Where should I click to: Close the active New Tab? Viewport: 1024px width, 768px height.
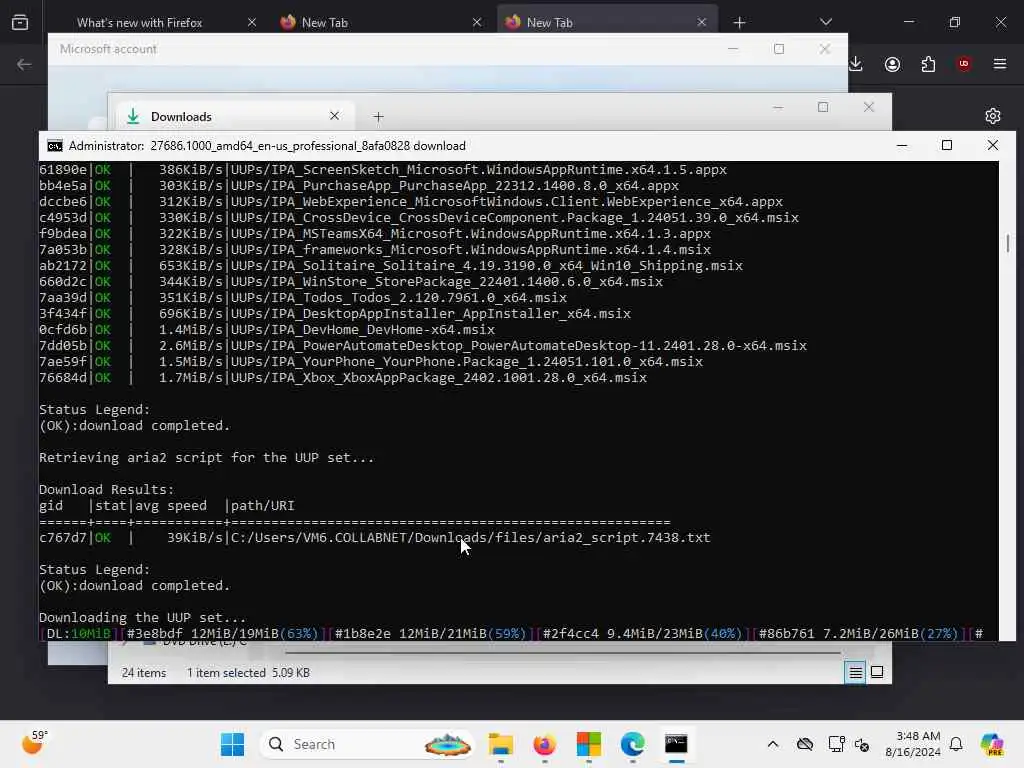pyautogui.click(x=702, y=22)
